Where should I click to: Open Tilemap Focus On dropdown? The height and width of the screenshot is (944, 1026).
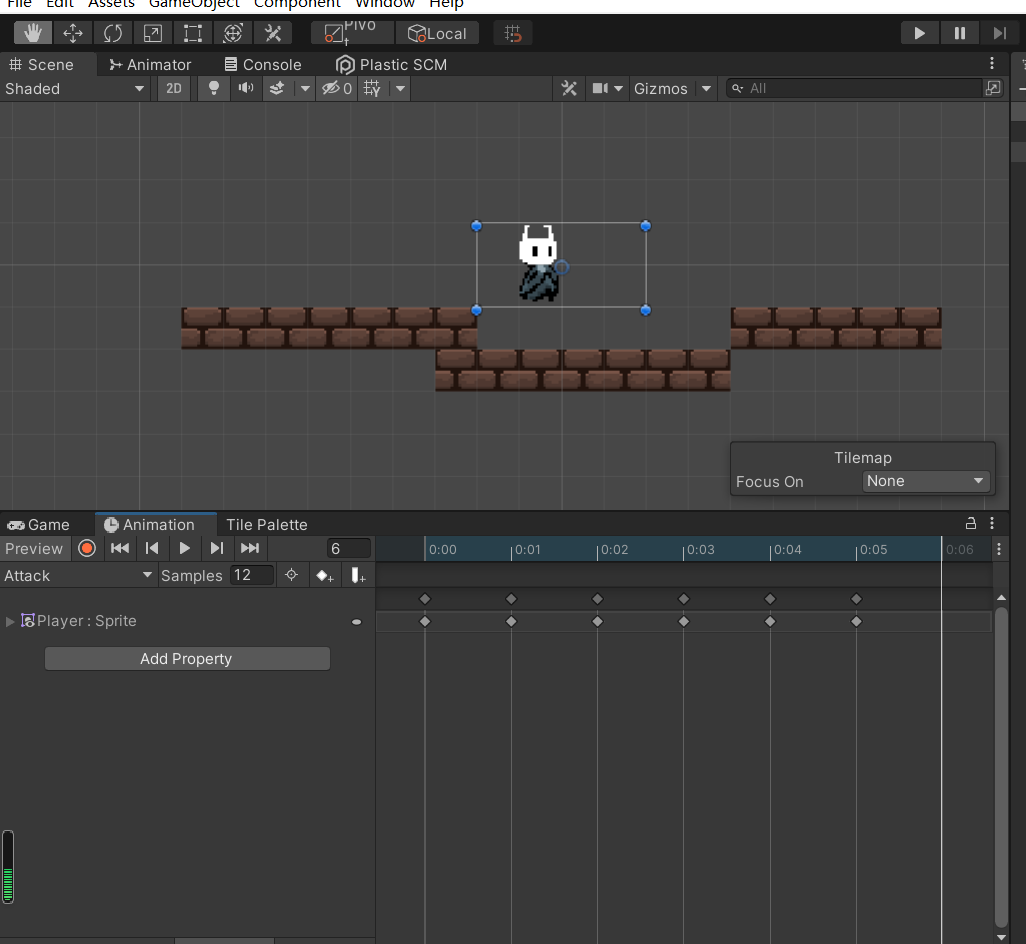[x=925, y=481]
